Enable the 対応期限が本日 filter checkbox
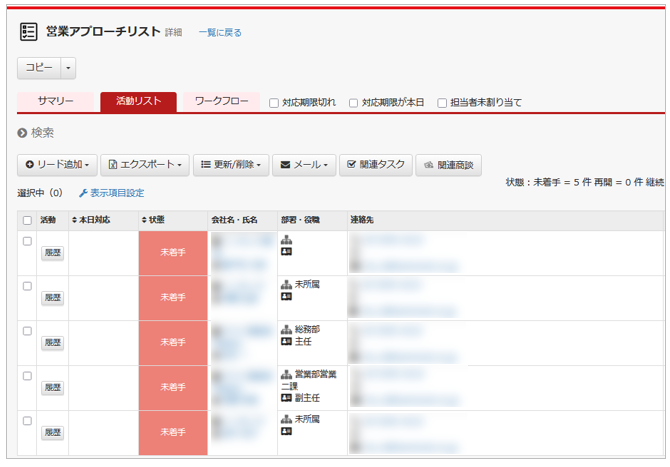The image size is (670, 467). click(x=353, y=103)
